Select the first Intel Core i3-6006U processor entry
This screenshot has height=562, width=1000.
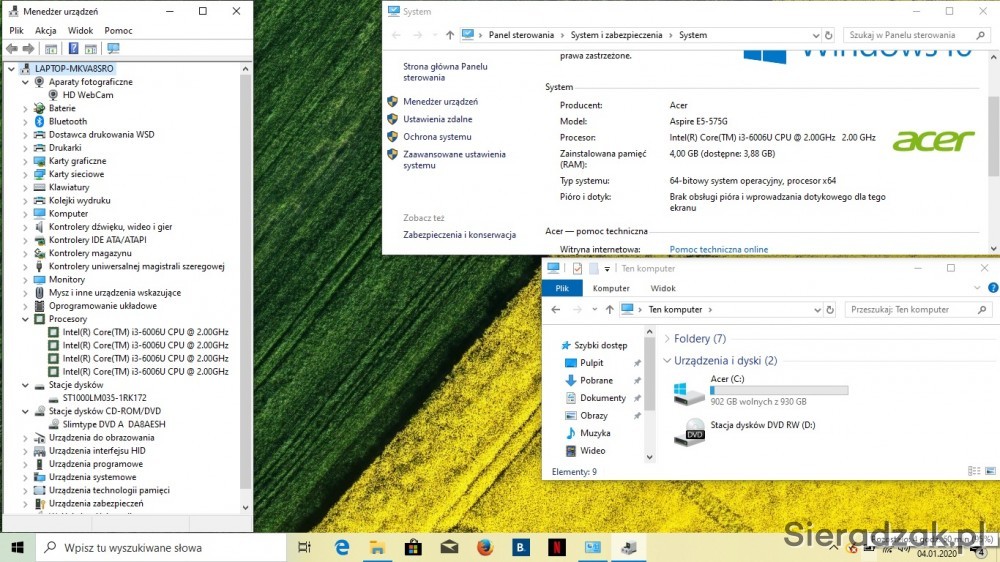pos(145,332)
